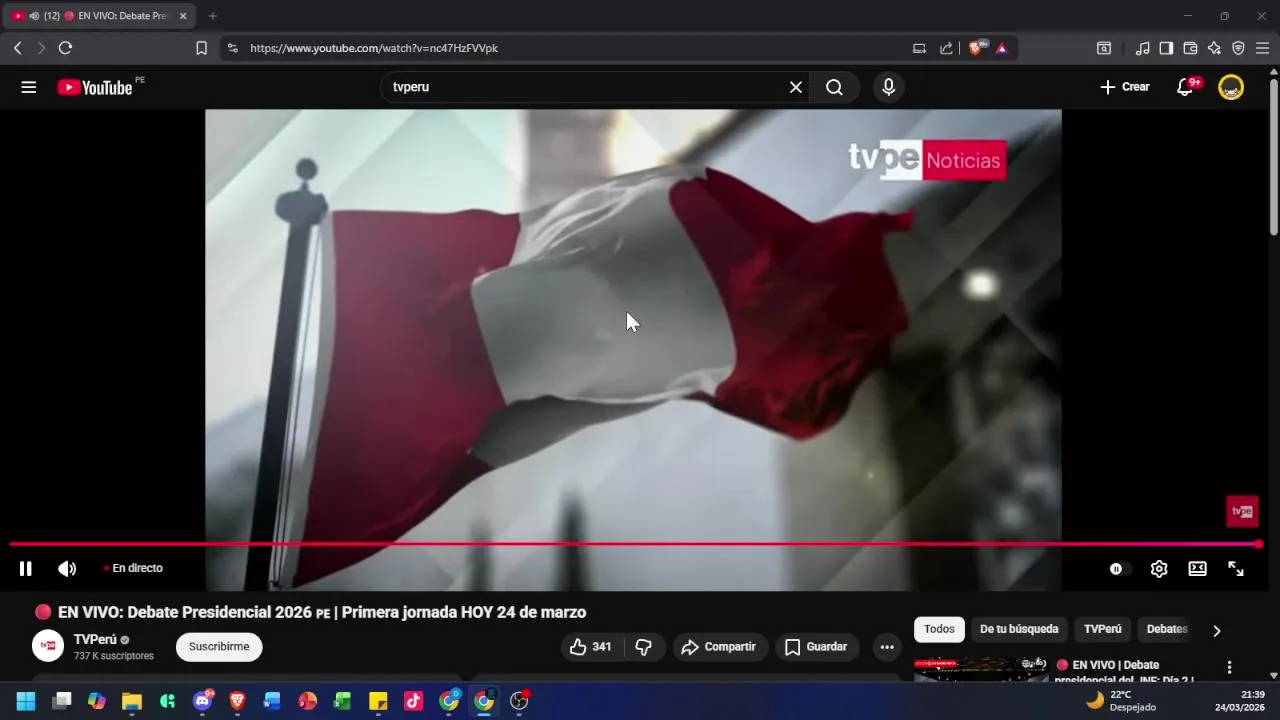
Task: Open the Windows Start menu
Action: pos(26,701)
